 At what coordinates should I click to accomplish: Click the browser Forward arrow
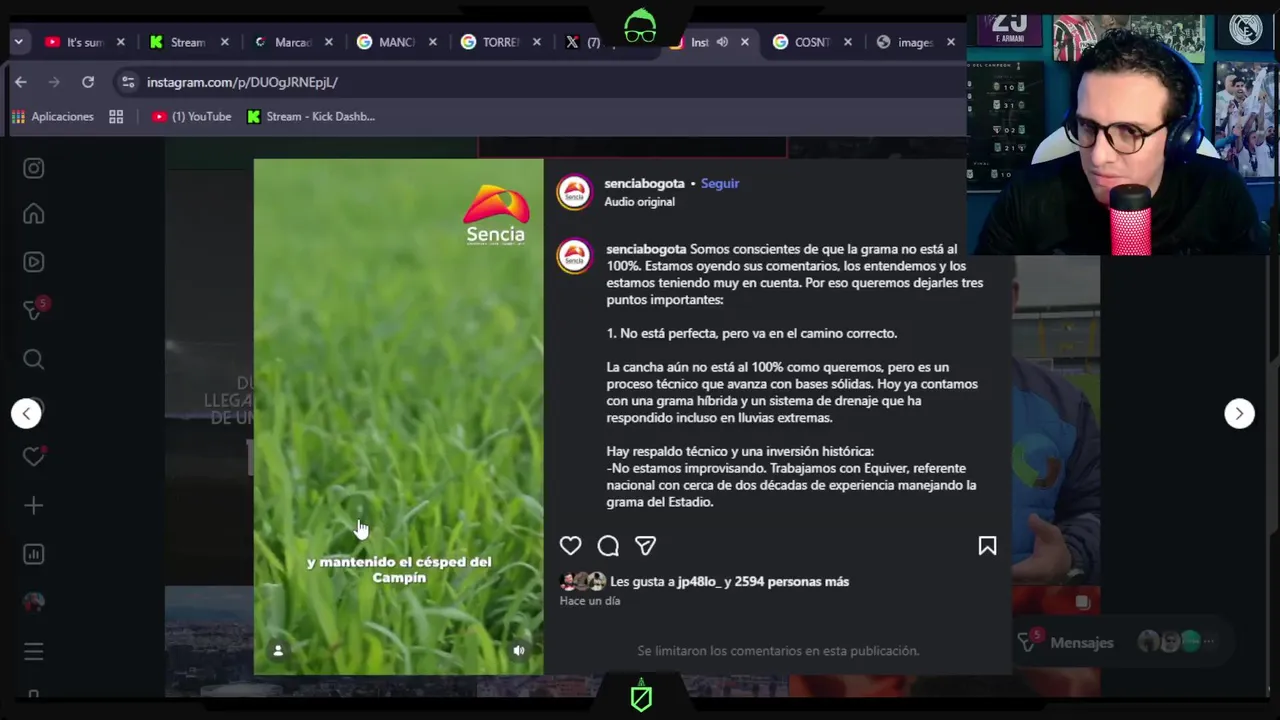click(x=54, y=82)
